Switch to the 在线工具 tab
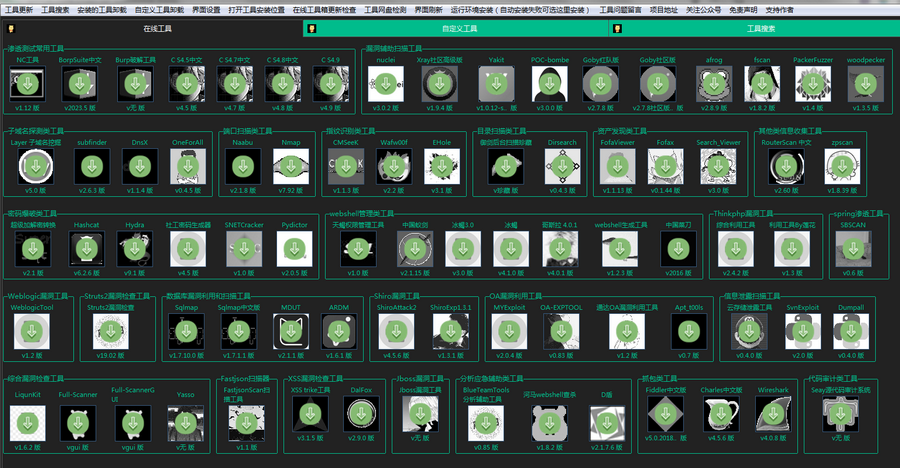Screen dimensions: 900x468 point(153,28)
